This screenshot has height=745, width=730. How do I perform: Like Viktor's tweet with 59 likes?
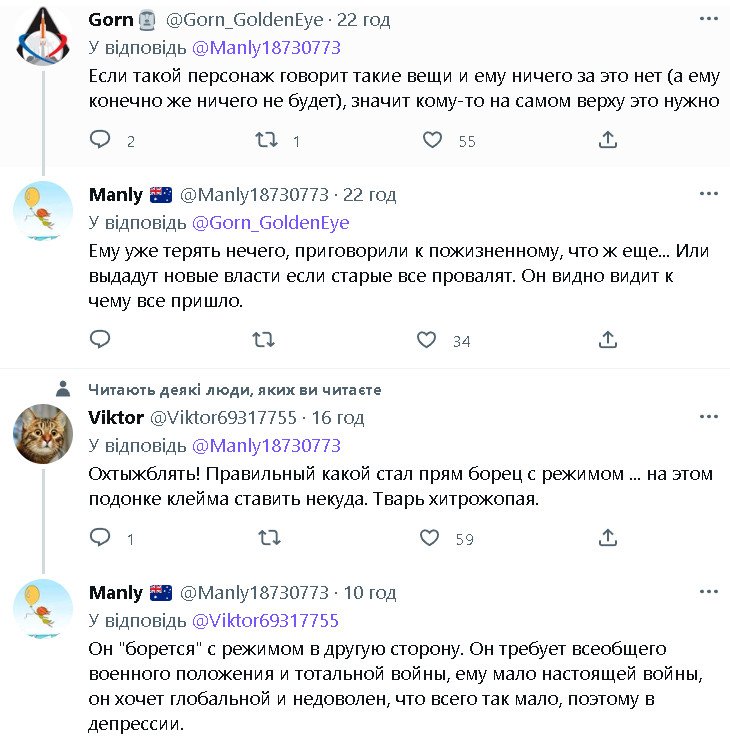pyautogui.click(x=429, y=538)
